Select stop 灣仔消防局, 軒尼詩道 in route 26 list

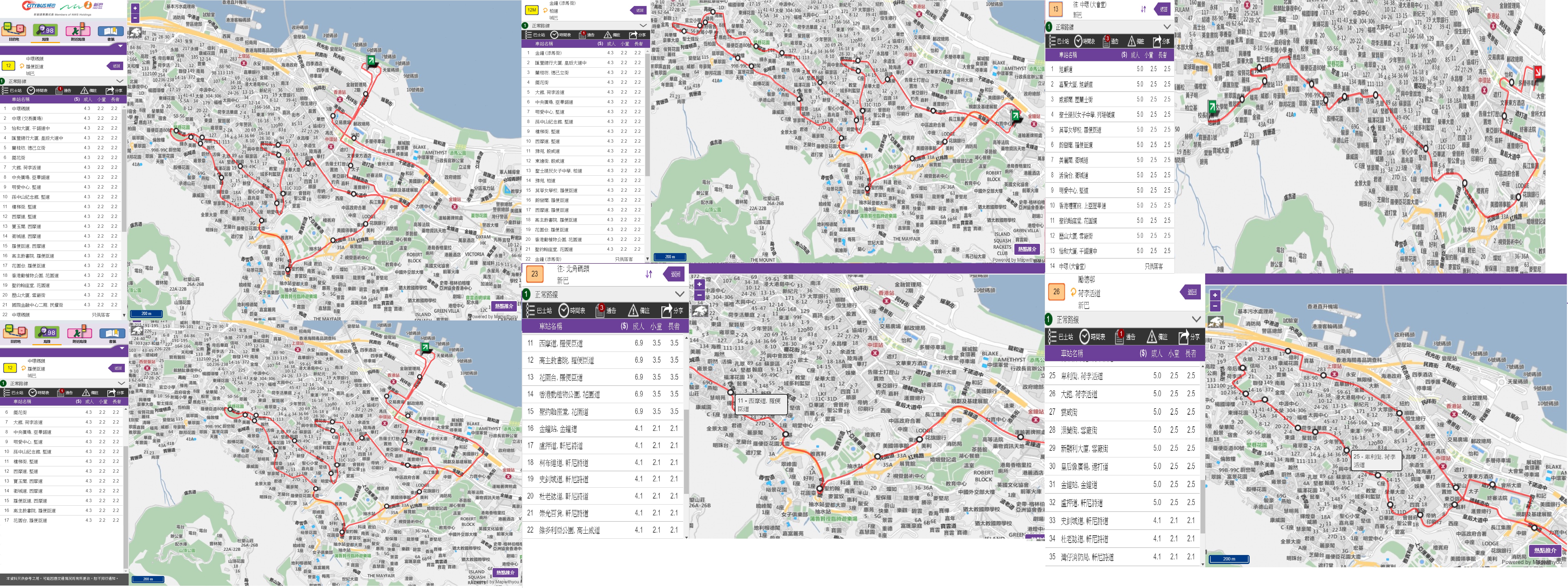1123,557
